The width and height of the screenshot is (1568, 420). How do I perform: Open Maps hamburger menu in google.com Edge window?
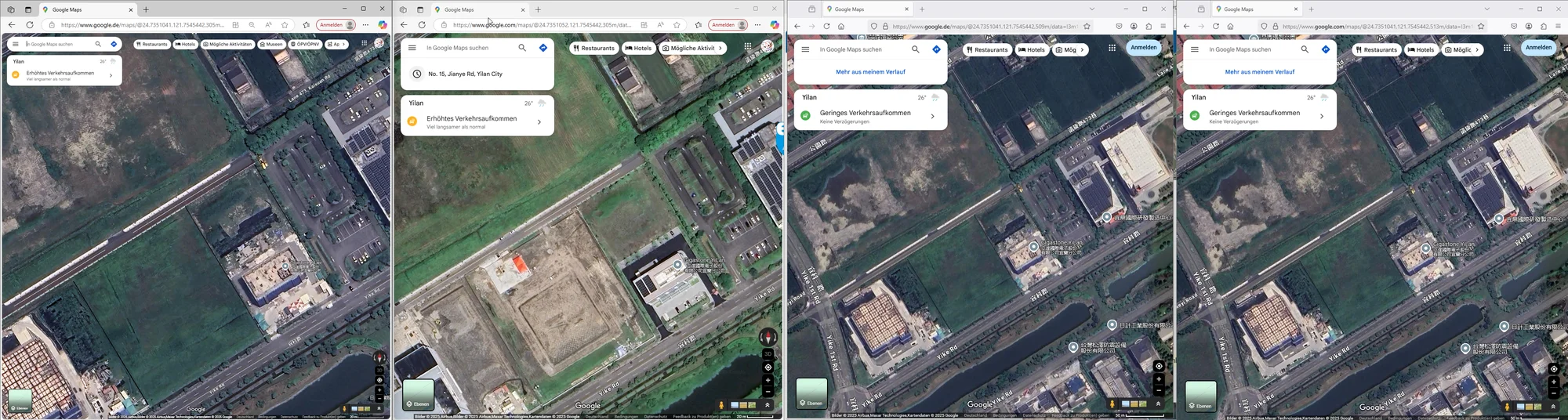coord(412,48)
